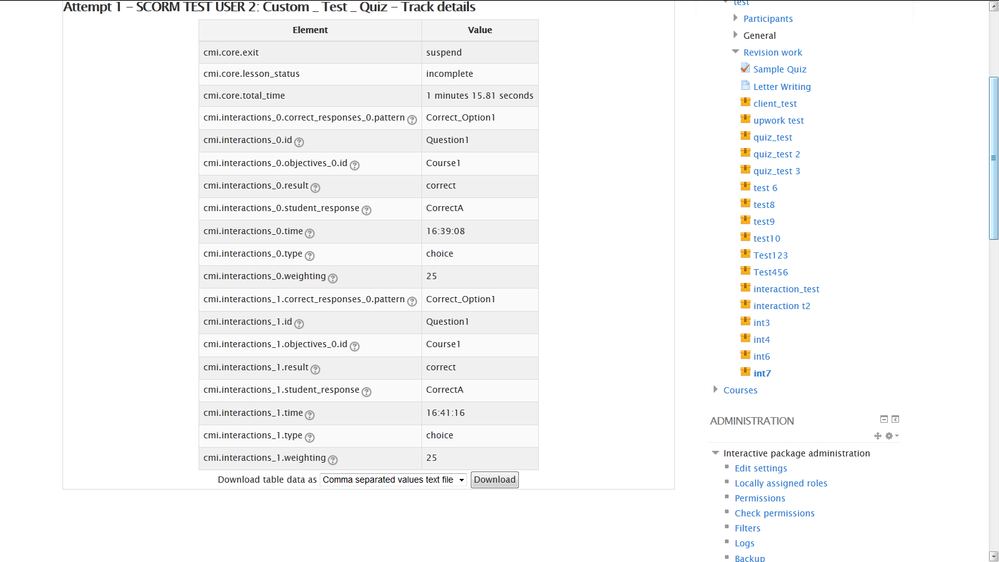This screenshot has height=562, width=999.
Task: Collapse Interactive package administration
Action: click(715, 453)
